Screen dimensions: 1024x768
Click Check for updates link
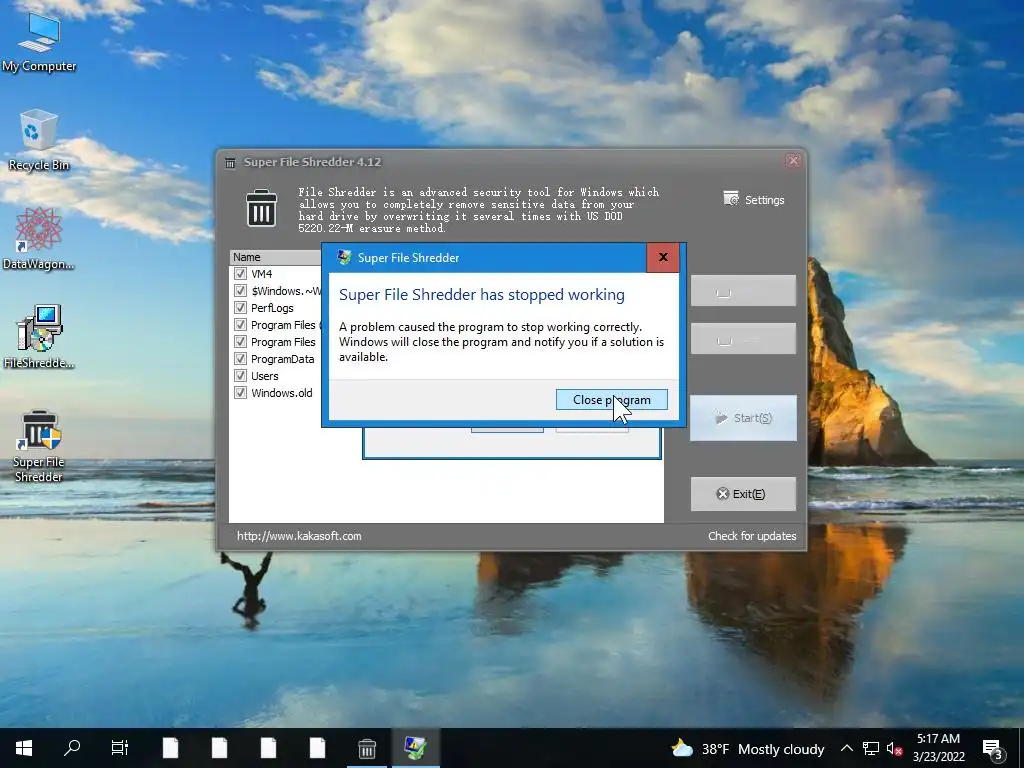(x=752, y=536)
